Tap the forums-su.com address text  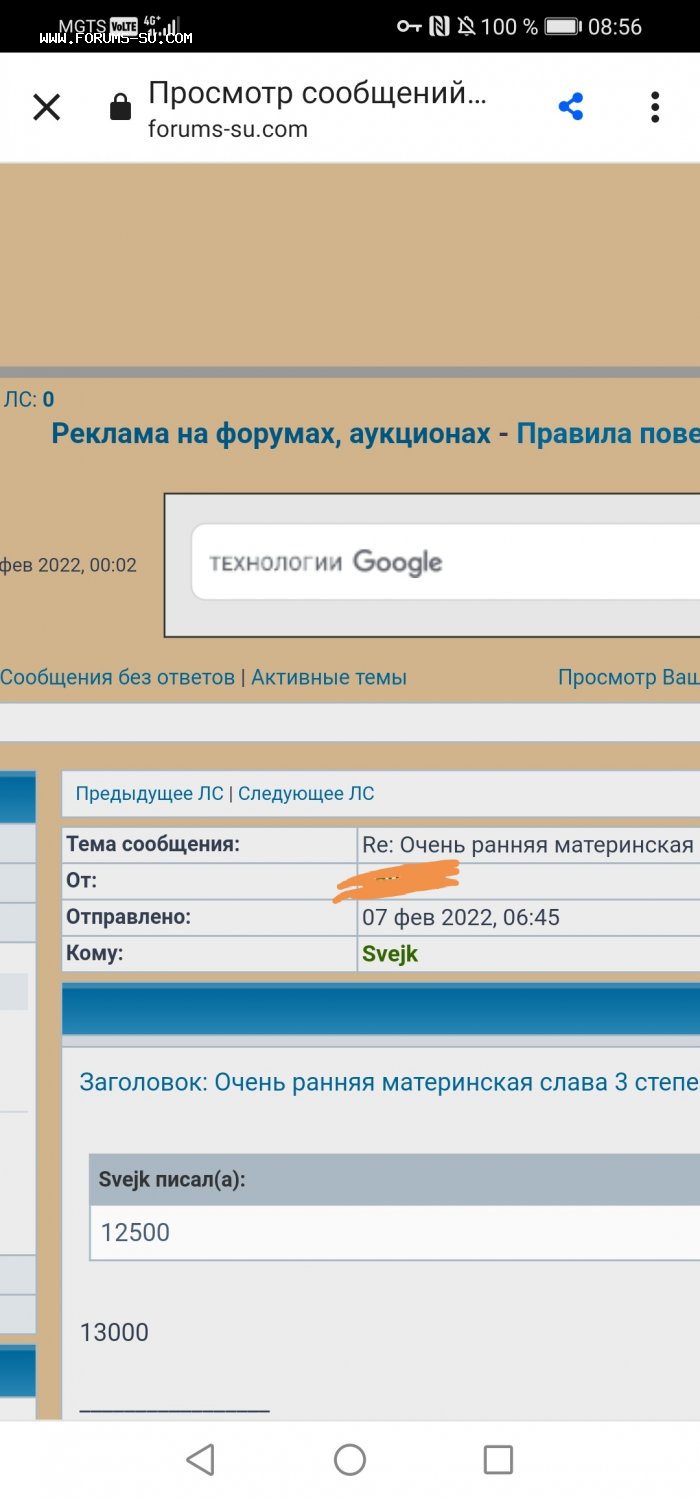coord(228,129)
